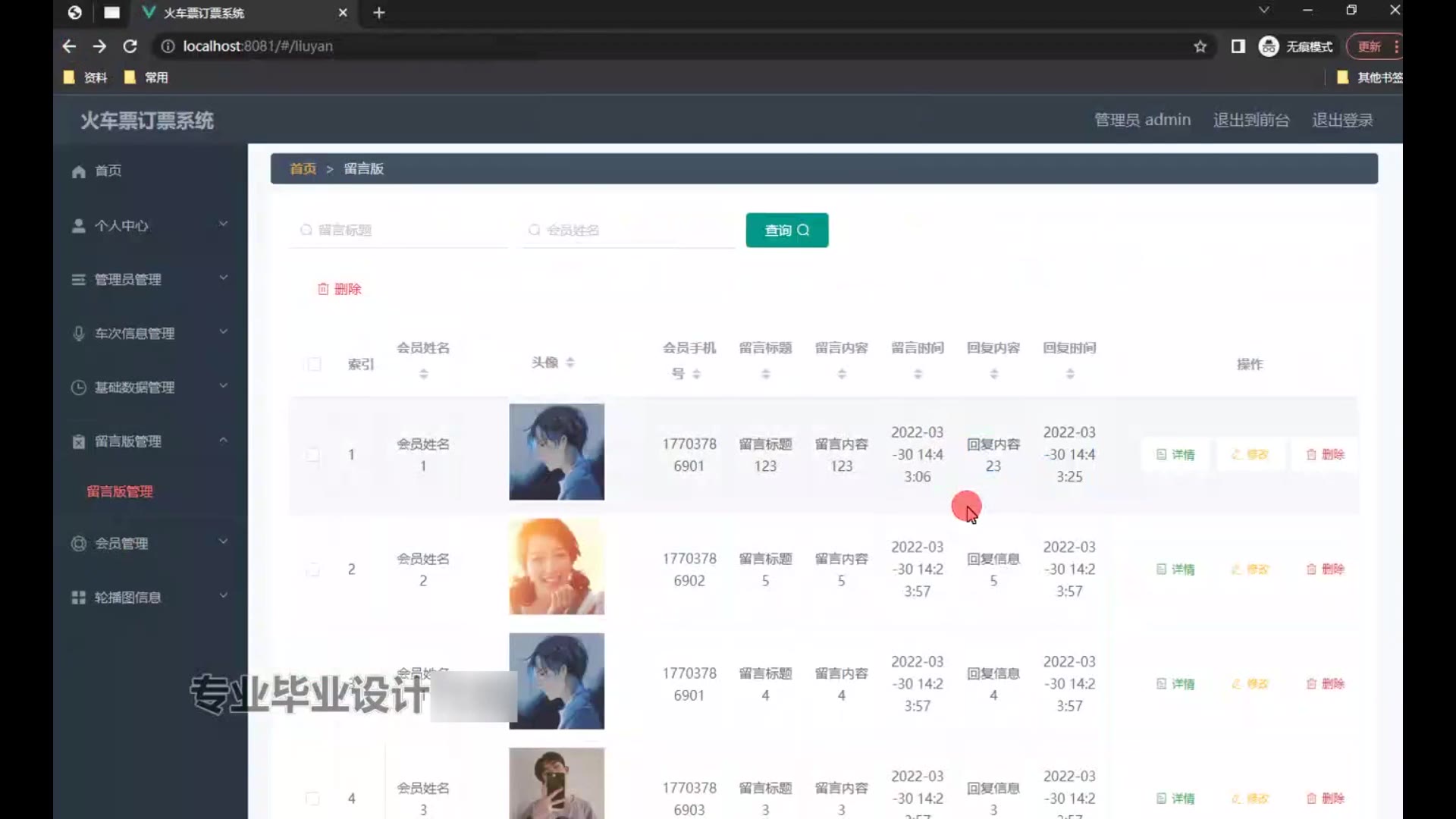The image size is (1456, 819).
Task: Expand the 基础数据管理 sidebar menu
Action: click(x=223, y=386)
